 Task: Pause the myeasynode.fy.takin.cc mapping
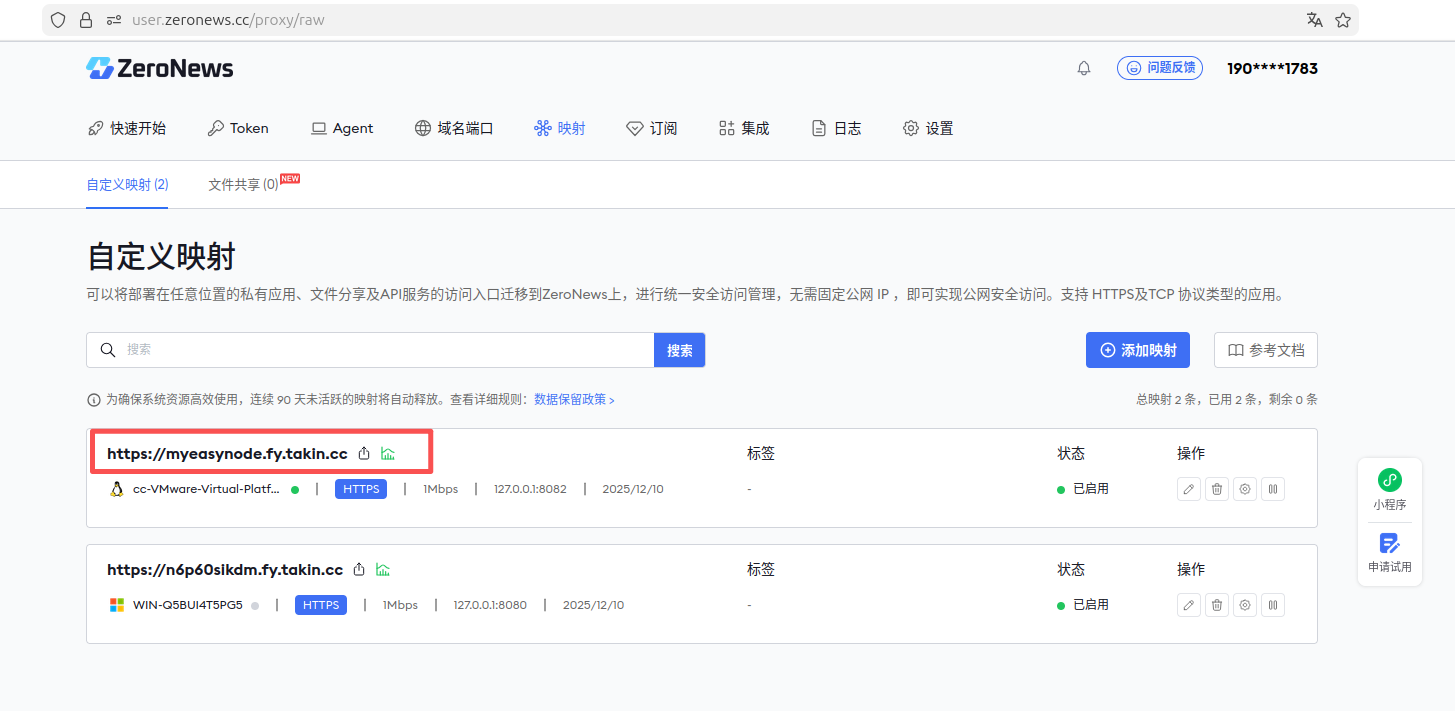(1272, 489)
